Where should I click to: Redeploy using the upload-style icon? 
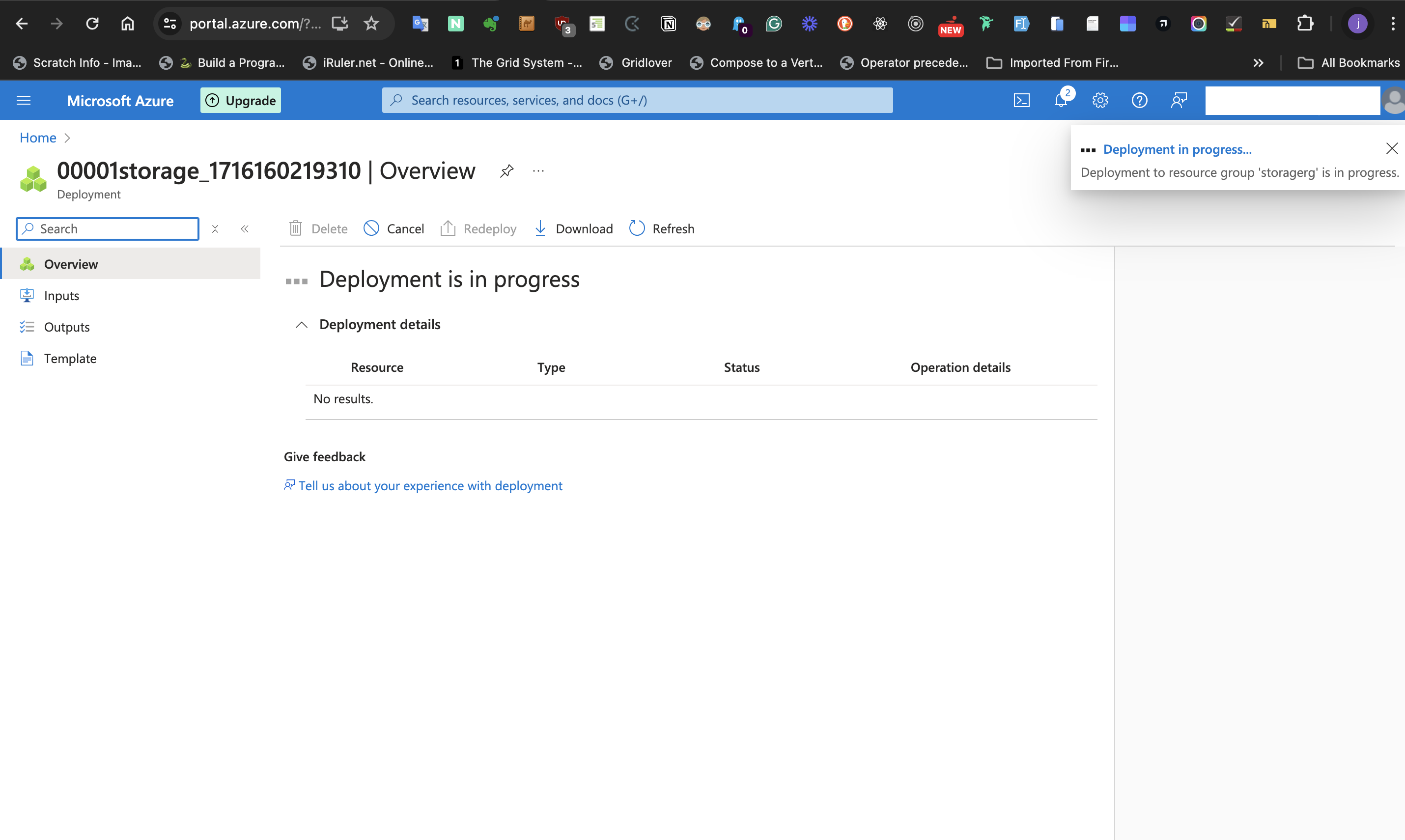(478, 228)
